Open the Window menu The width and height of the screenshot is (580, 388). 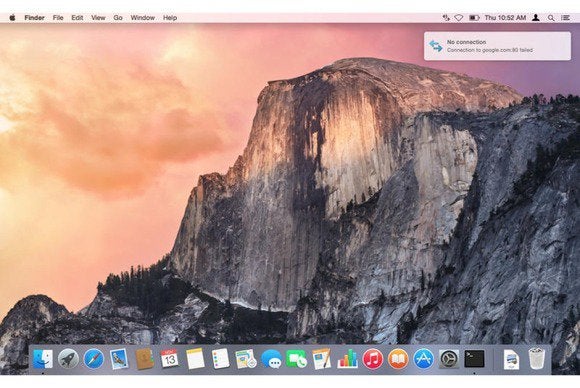click(x=142, y=17)
